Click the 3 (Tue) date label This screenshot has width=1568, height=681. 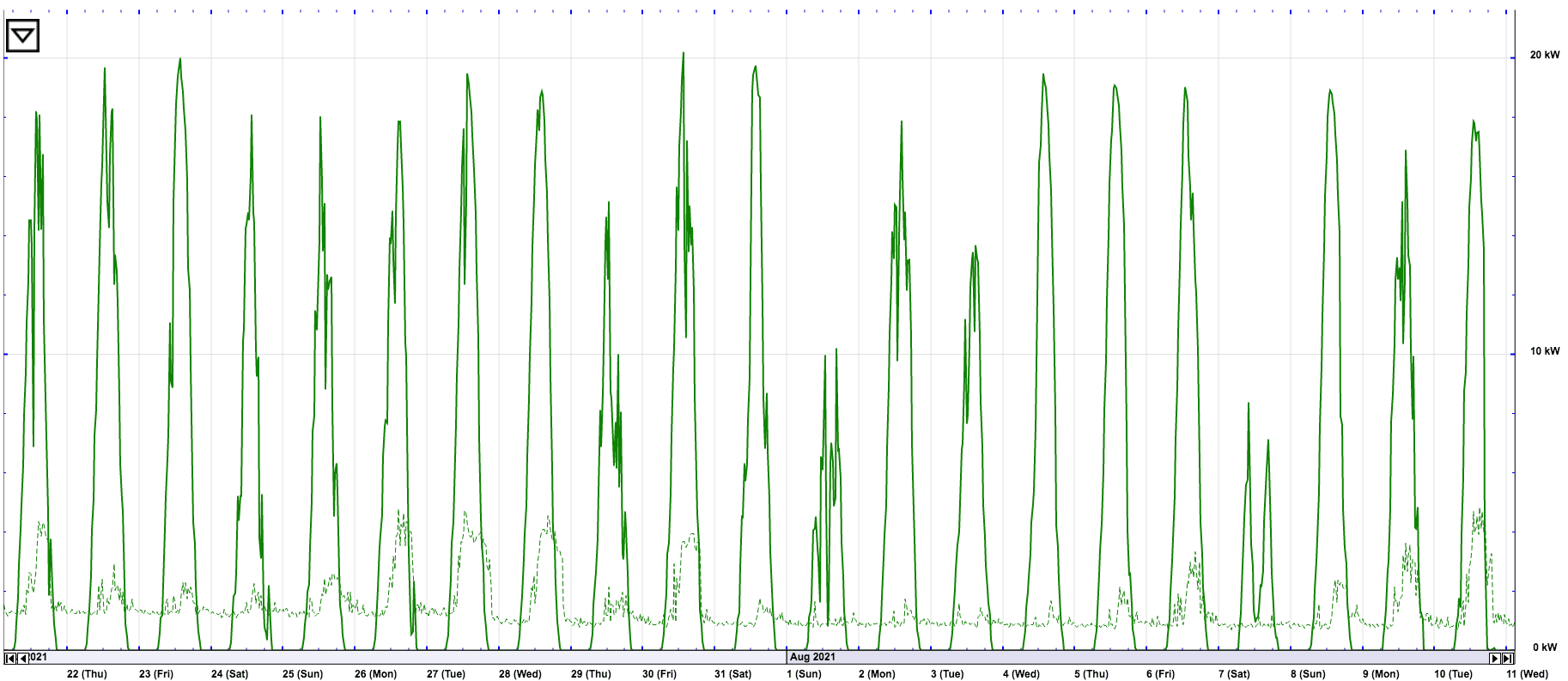click(947, 674)
